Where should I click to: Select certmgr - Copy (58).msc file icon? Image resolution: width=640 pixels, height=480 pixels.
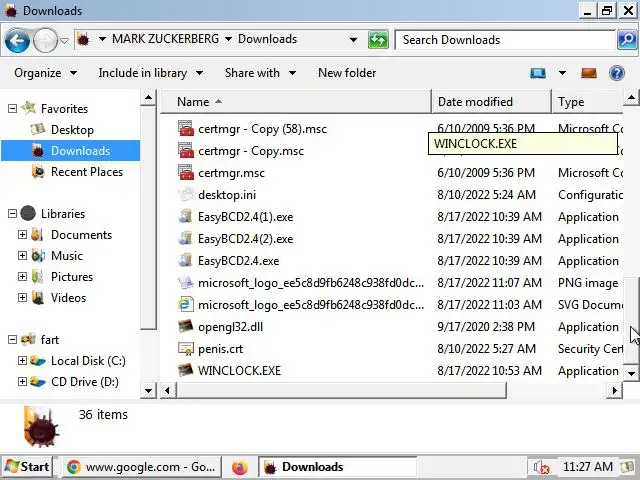coord(186,129)
